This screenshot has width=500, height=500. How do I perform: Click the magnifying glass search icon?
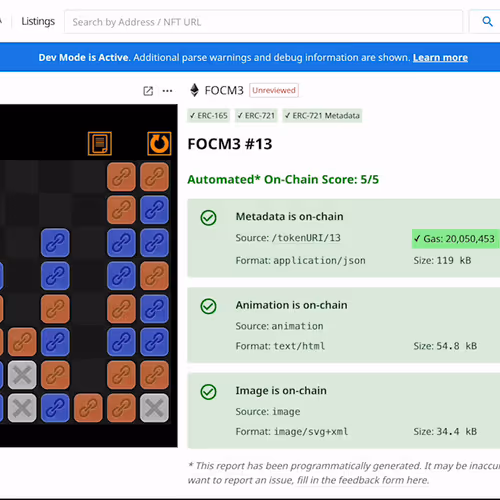(x=487, y=22)
